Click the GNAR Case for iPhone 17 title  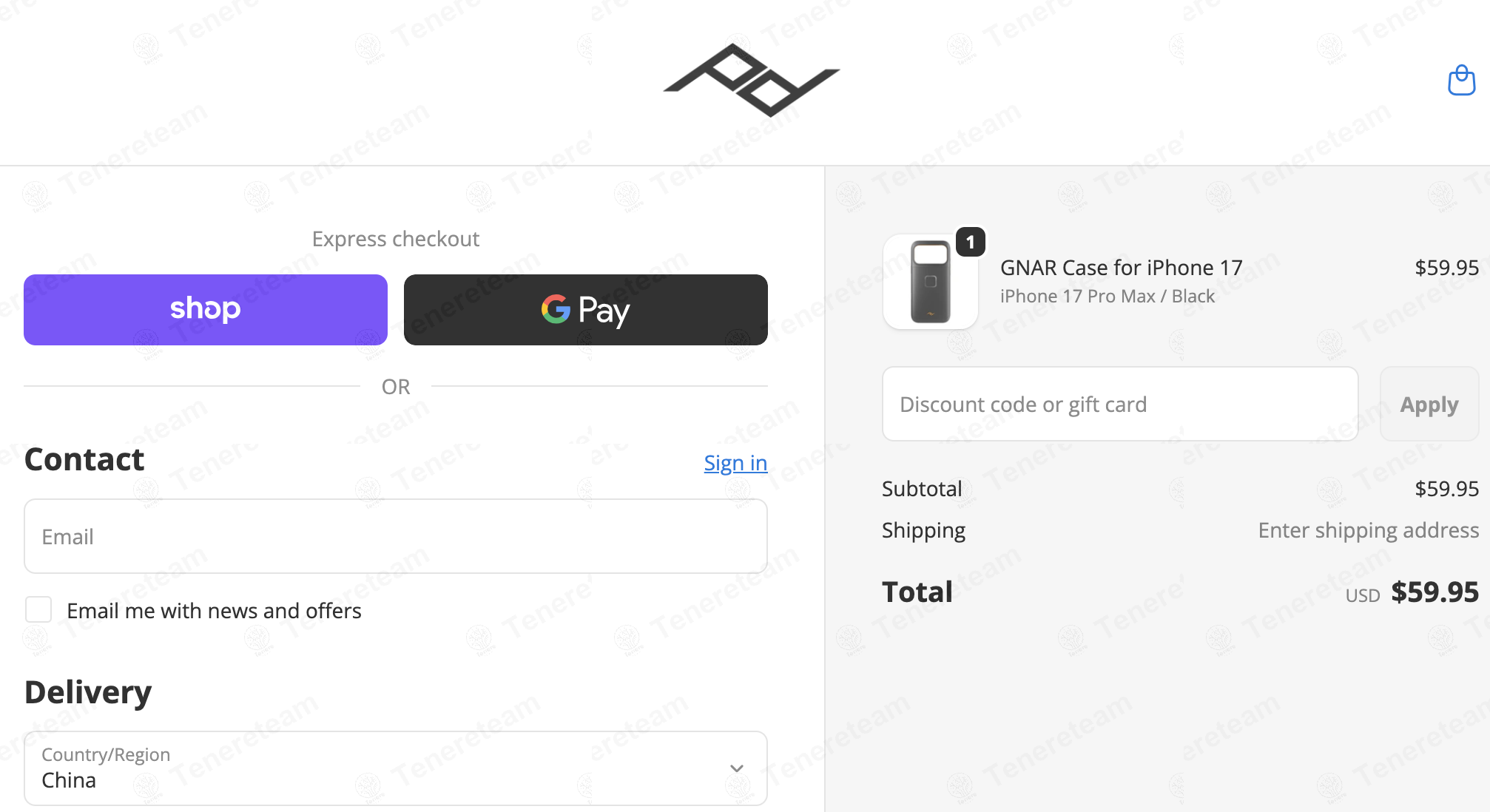tap(1121, 268)
